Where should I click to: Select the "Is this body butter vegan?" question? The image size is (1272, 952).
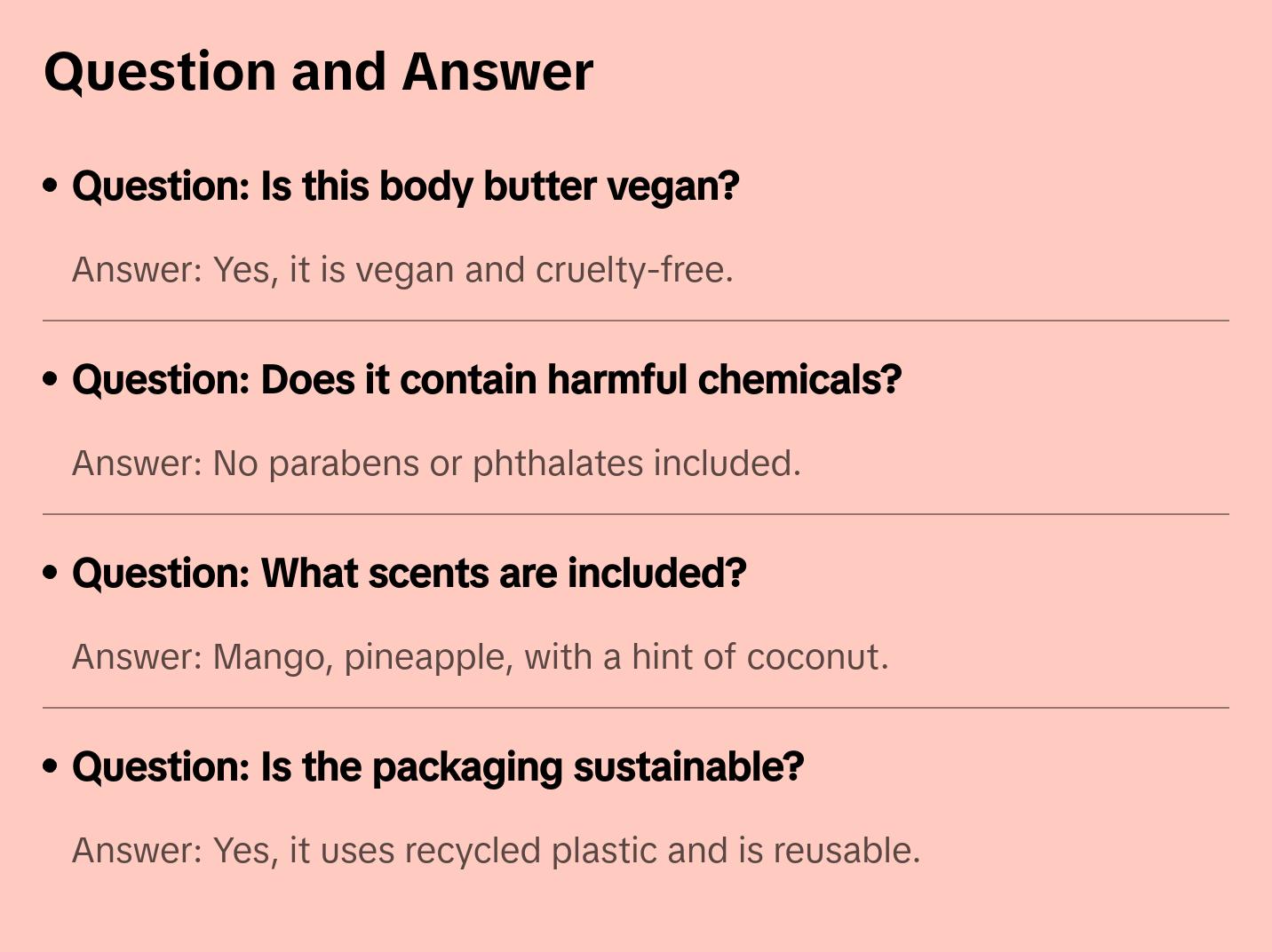point(405,186)
